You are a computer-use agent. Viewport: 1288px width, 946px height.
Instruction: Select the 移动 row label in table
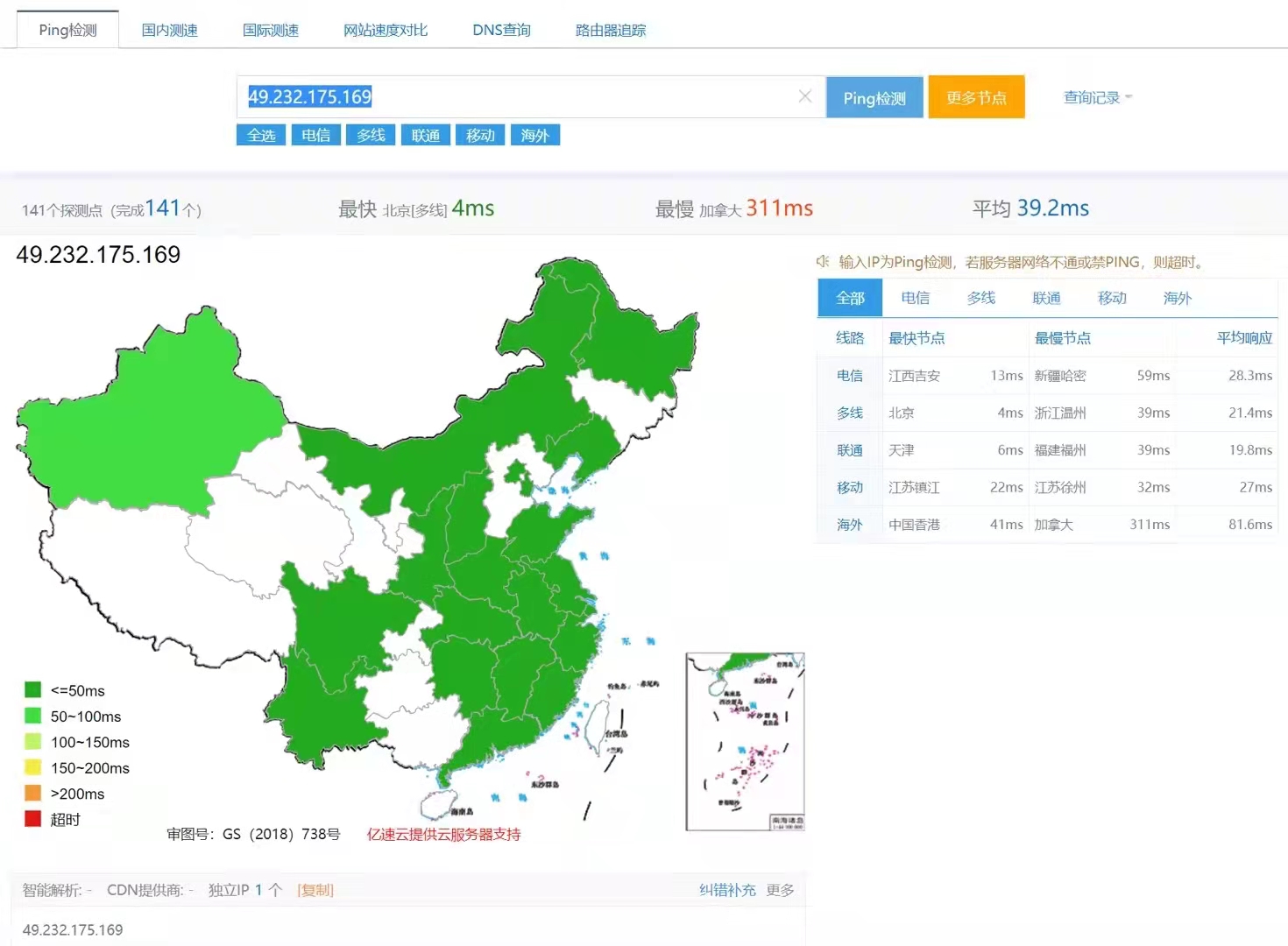(x=850, y=487)
